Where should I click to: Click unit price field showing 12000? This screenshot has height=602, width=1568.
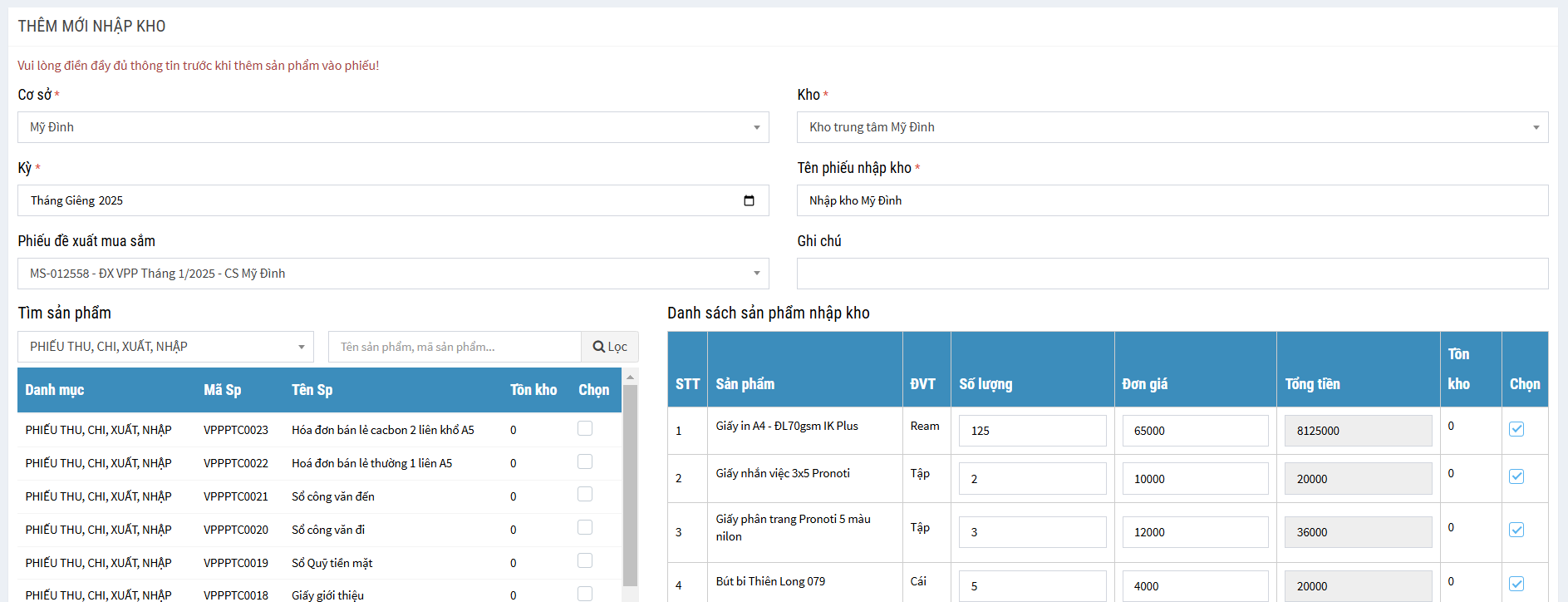1195,532
